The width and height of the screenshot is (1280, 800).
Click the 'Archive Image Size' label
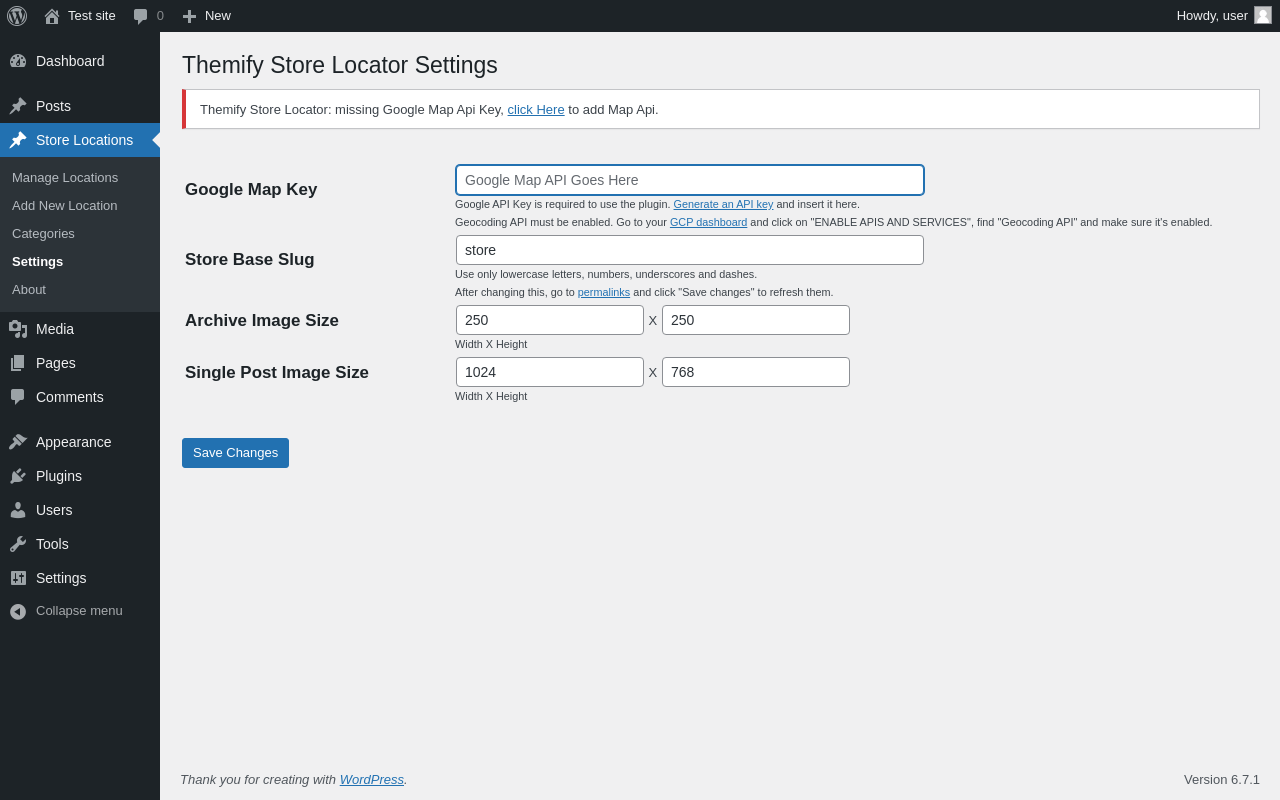tap(262, 320)
